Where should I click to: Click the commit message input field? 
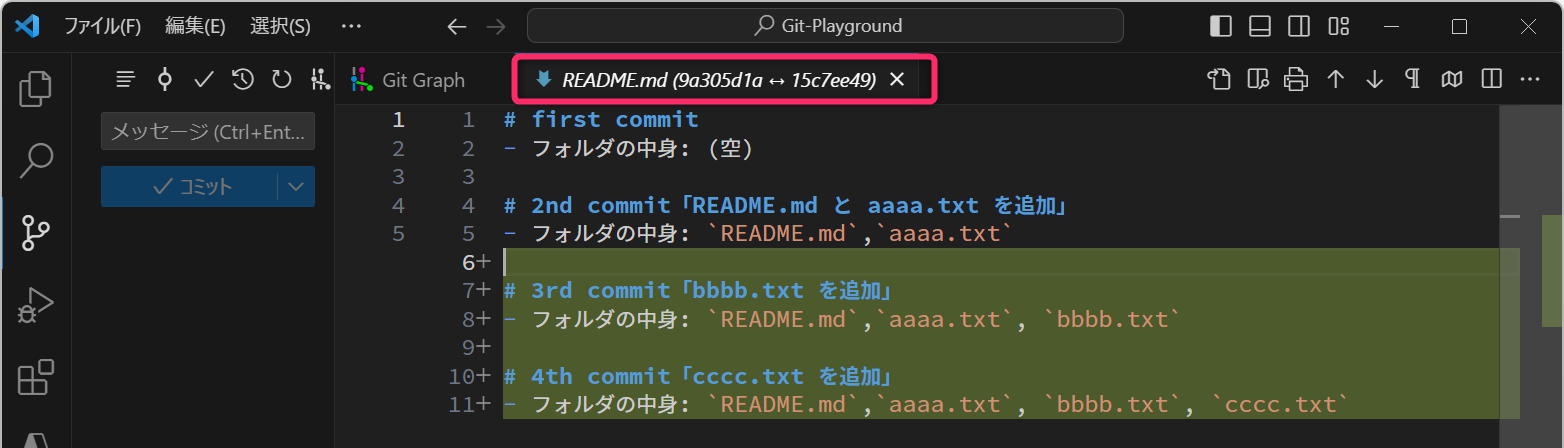point(208,132)
